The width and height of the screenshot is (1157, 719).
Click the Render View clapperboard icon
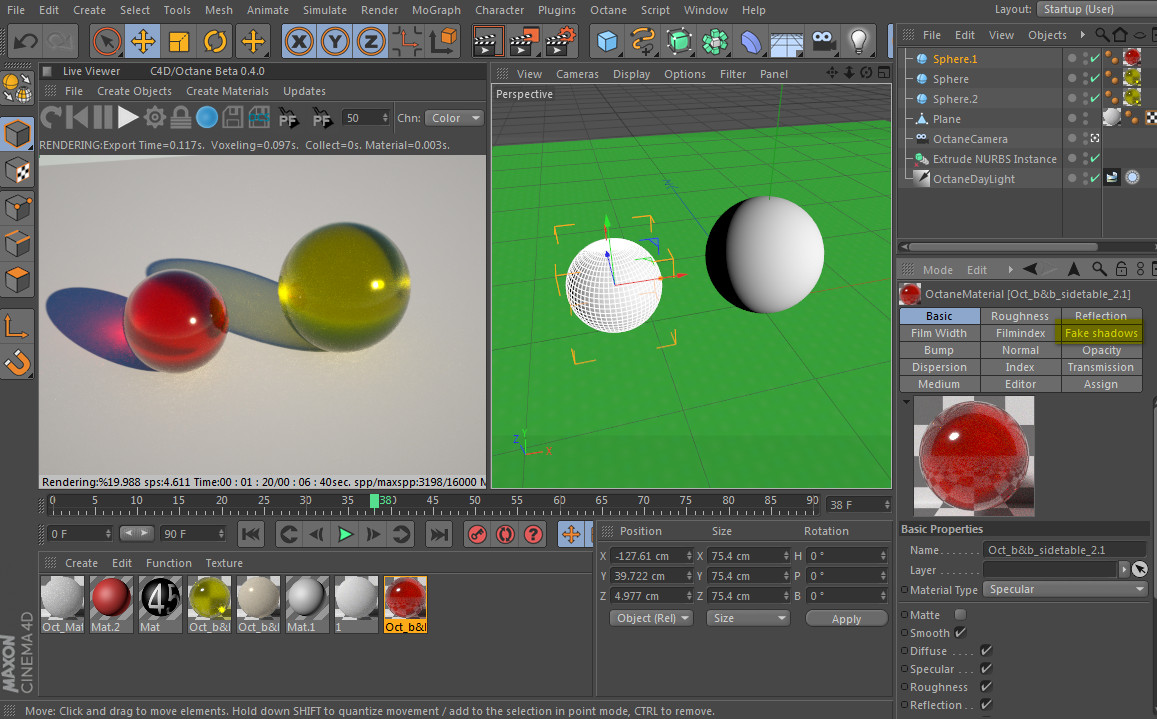pos(487,41)
